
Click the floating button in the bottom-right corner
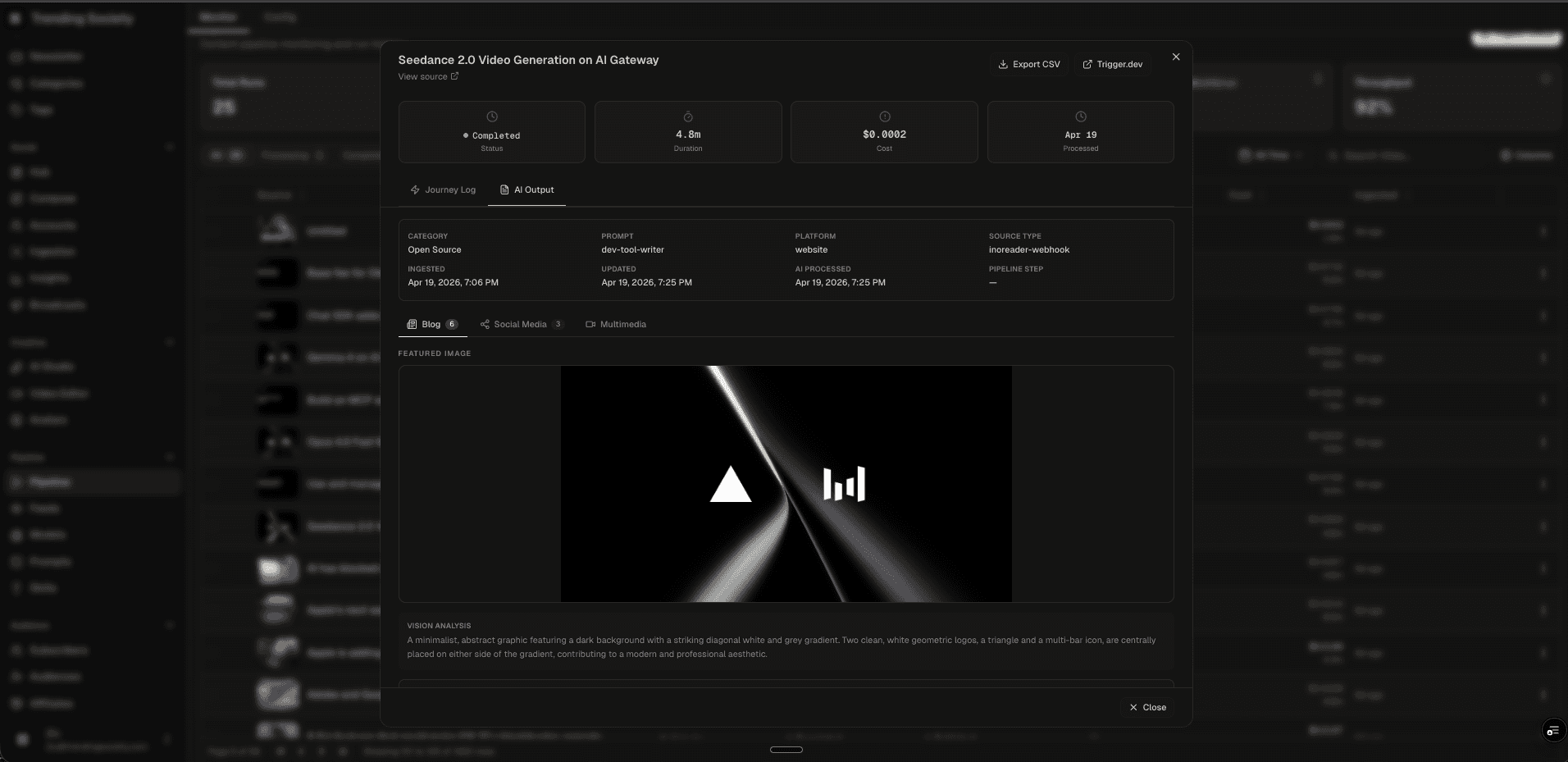pyautogui.click(x=1552, y=730)
